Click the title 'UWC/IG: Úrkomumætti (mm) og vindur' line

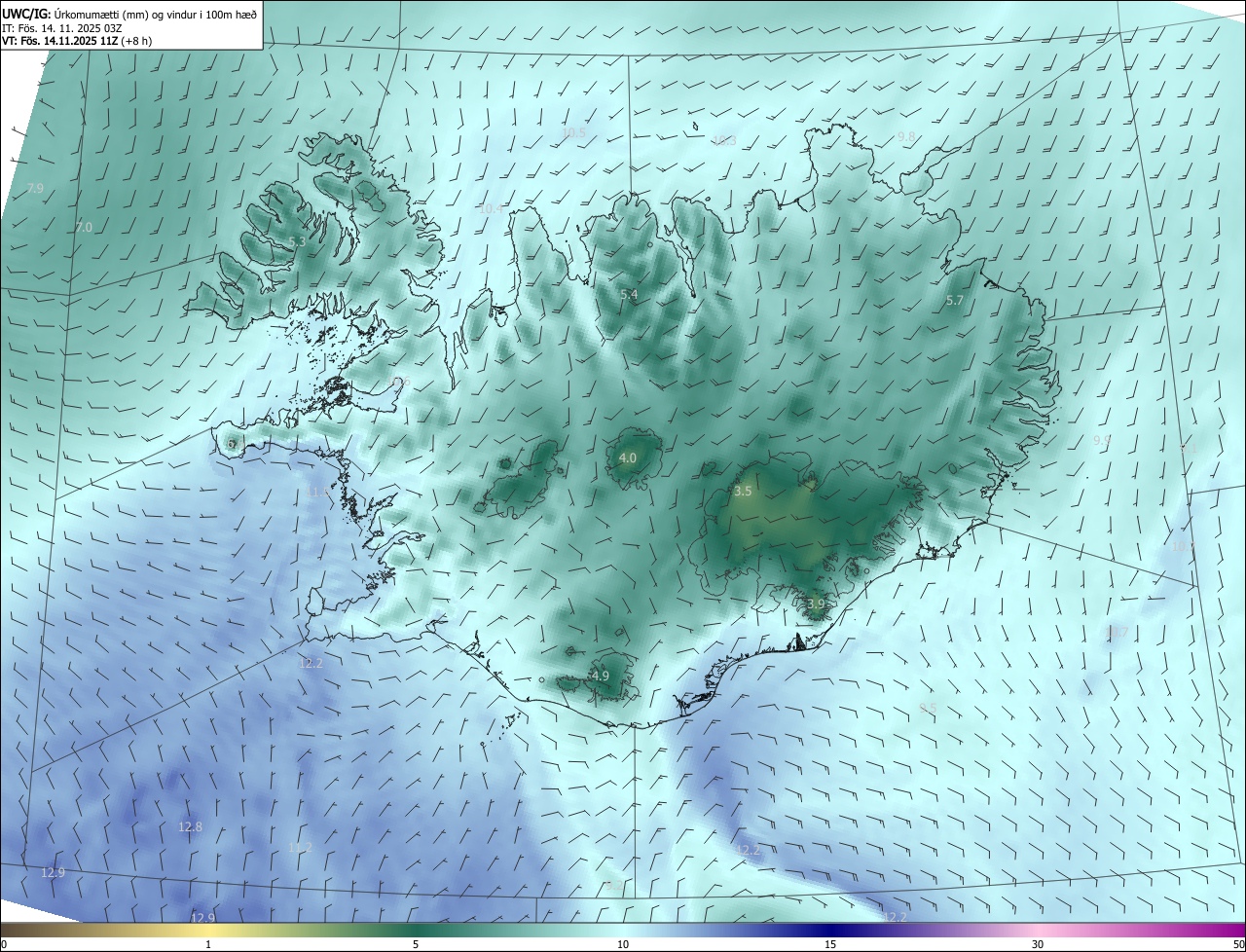pyautogui.click(x=129, y=14)
